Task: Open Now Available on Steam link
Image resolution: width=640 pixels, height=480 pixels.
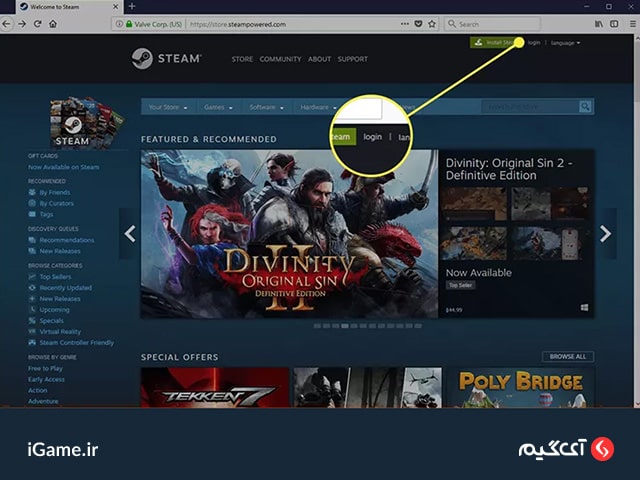Action: tap(64, 167)
